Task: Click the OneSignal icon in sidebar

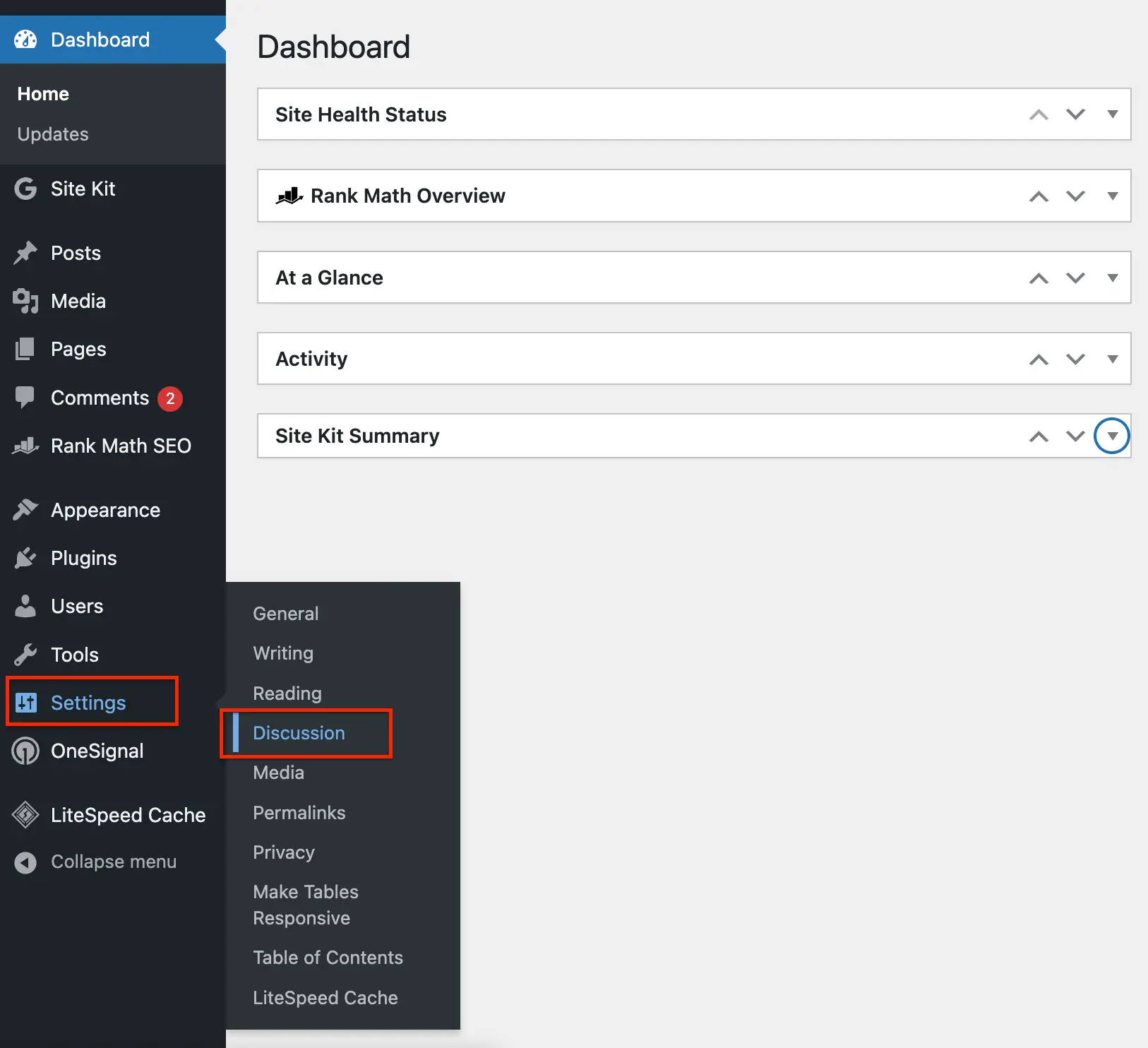Action: pos(25,751)
